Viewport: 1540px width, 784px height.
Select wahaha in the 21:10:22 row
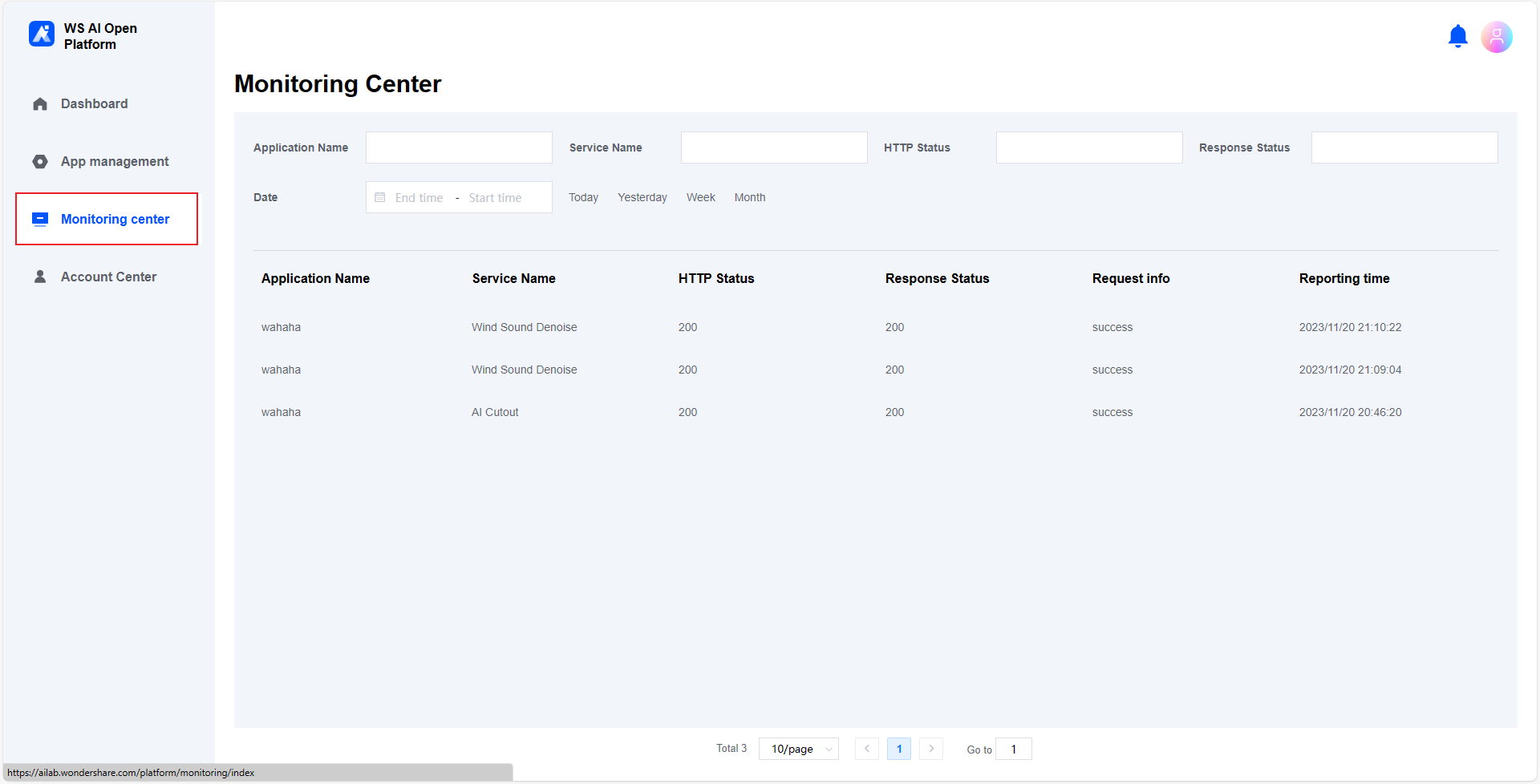[x=281, y=327]
